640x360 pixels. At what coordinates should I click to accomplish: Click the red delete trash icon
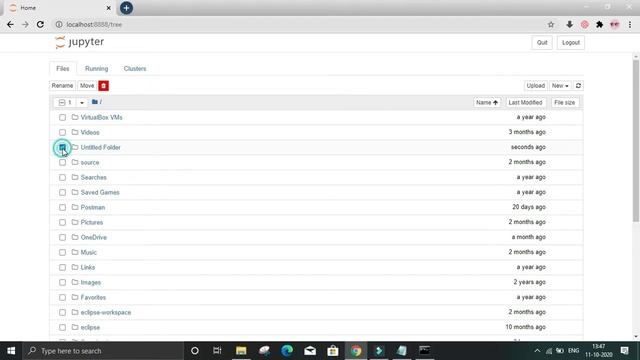pyautogui.click(x=103, y=86)
